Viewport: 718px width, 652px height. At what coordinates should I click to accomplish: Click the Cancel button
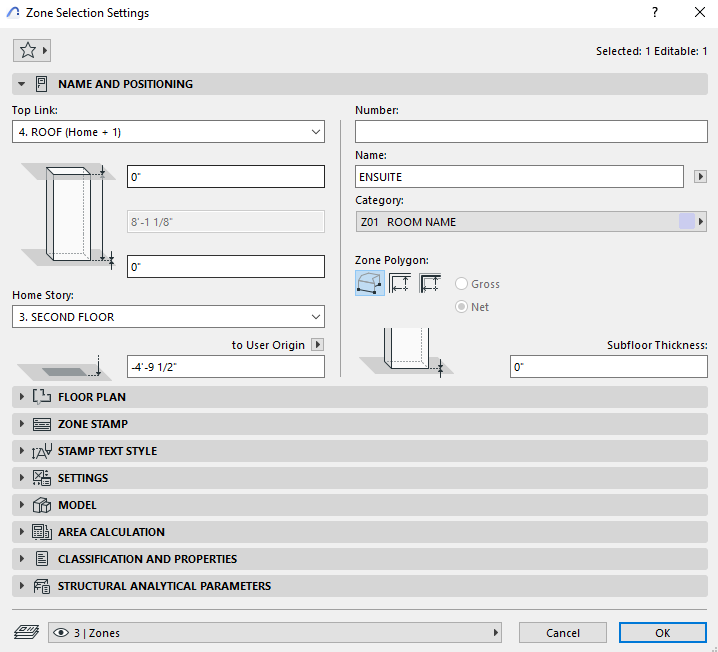point(562,633)
